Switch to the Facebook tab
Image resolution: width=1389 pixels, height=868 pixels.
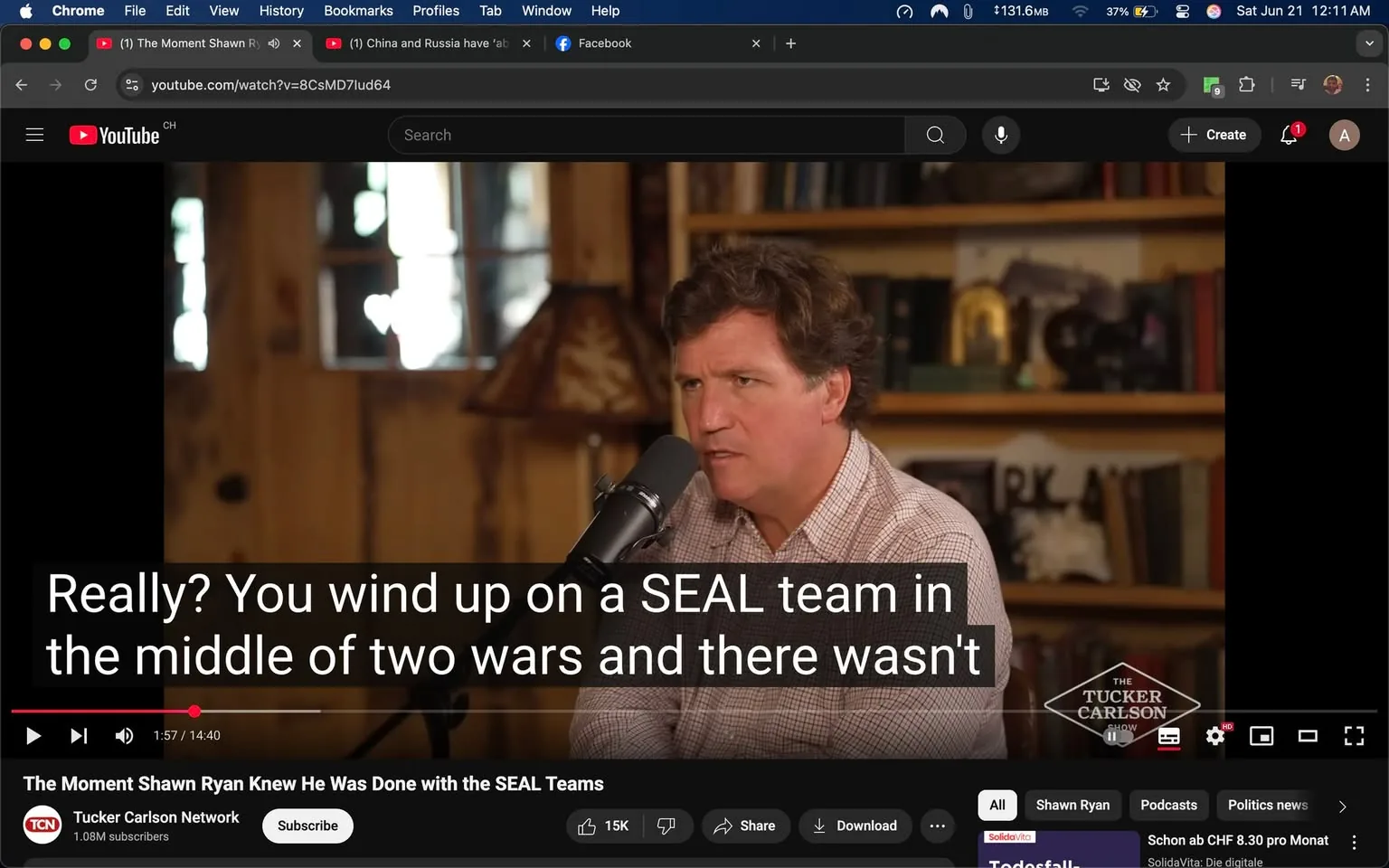(604, 43)
